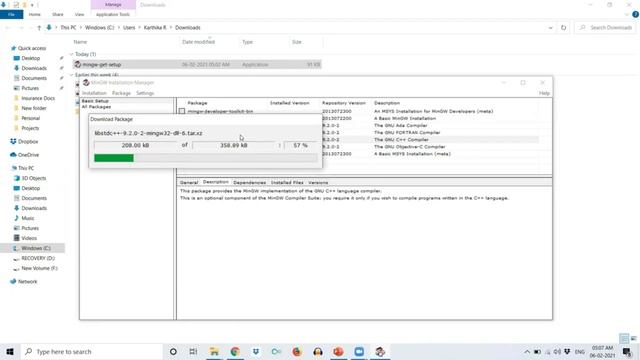Collapse the Earlier this week group
The height and width of the screenshot is (360, 640).
71,75
